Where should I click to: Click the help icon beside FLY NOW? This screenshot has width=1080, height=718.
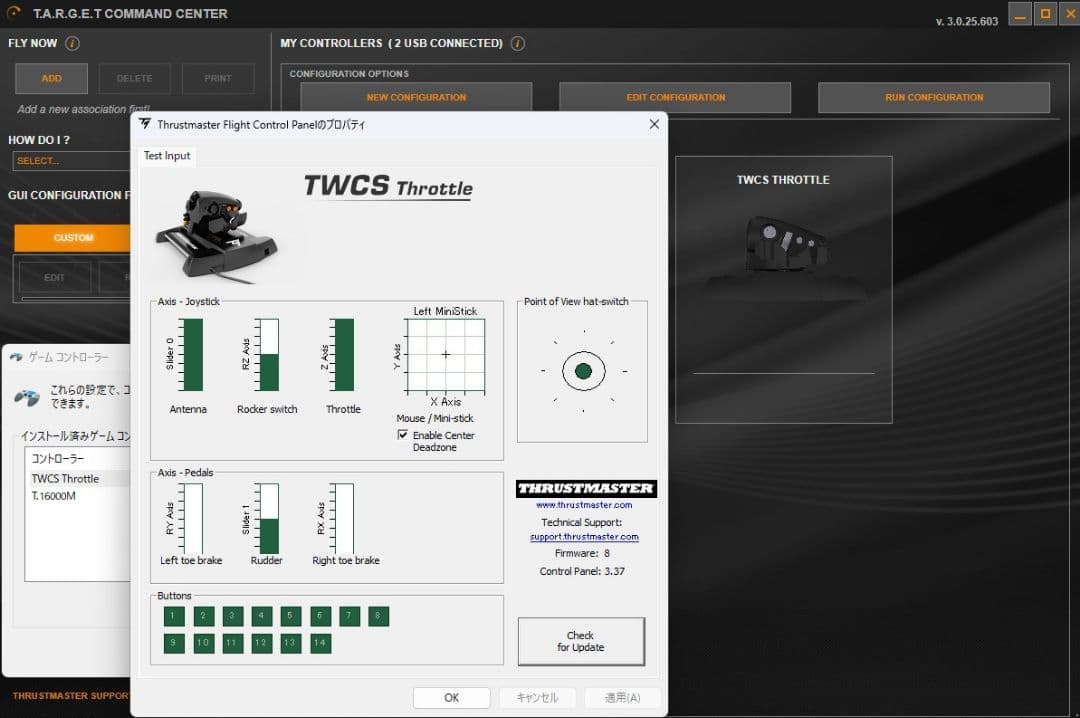pyautogui.click(x=72, y=44)
